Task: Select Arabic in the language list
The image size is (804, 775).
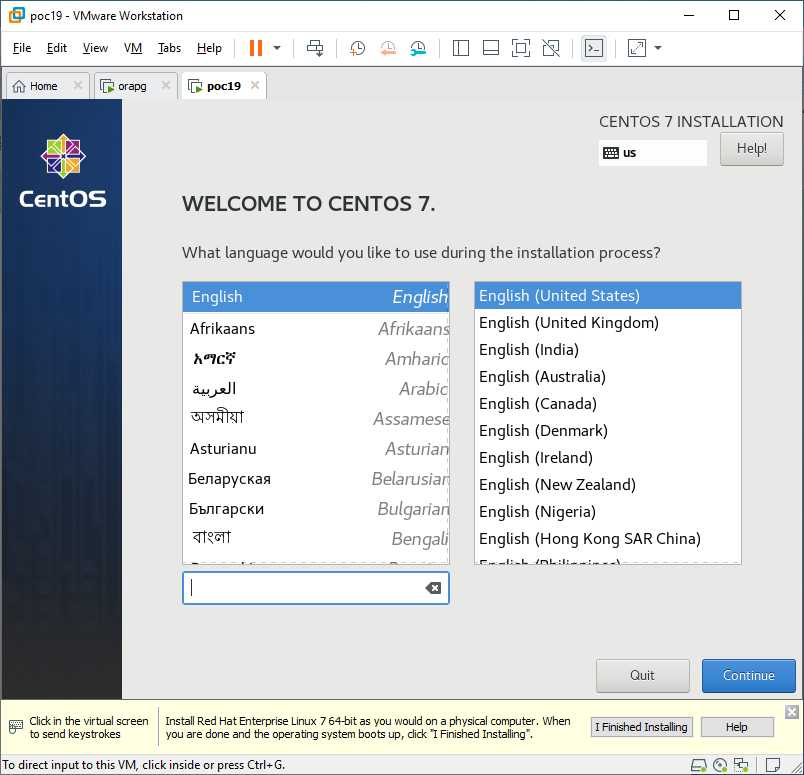Action: (316, 389)
